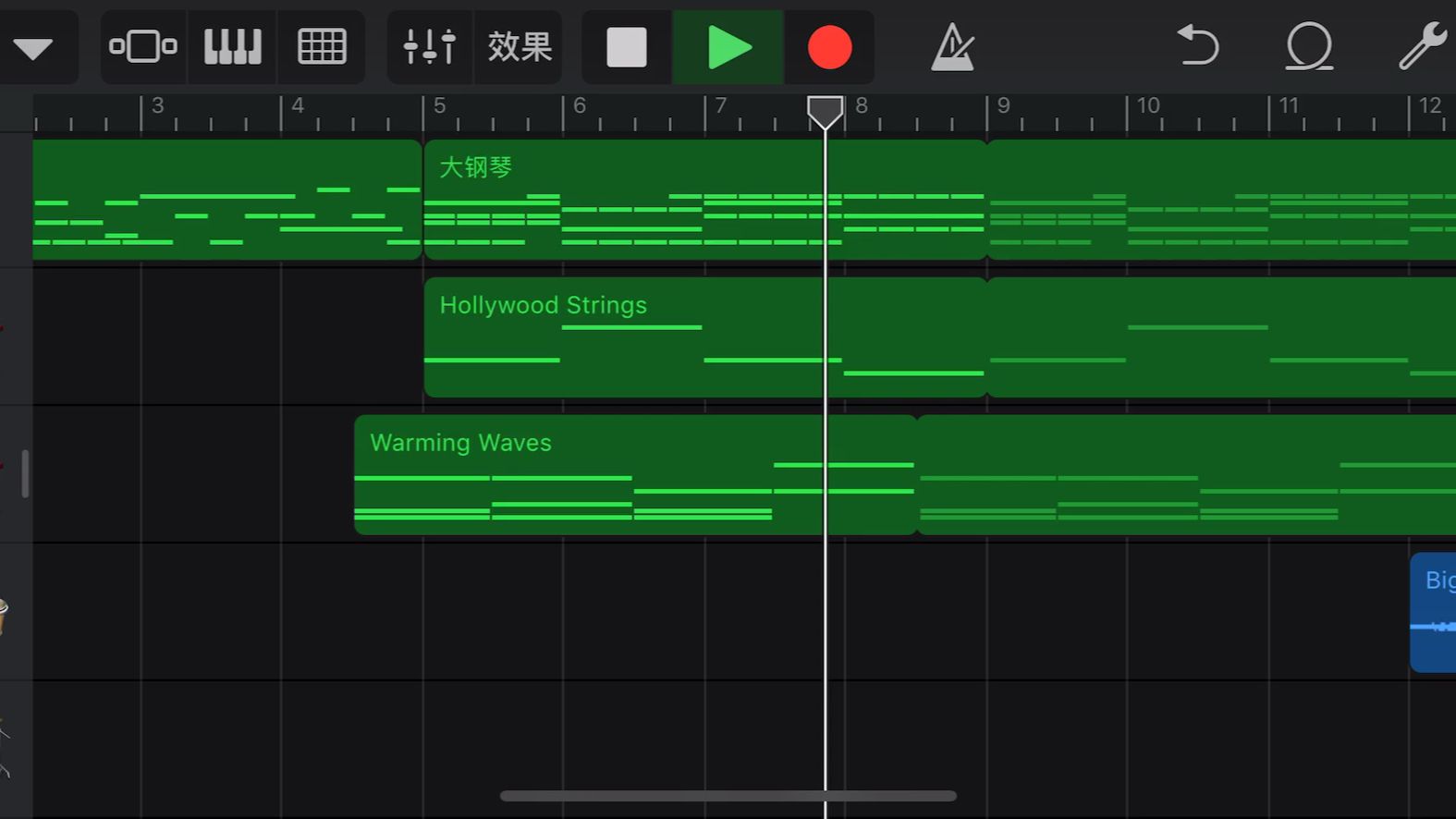Viewport: 1456px width, 819px height.
Task: Click bar 3 on the ruler
Action: point(158,106)
